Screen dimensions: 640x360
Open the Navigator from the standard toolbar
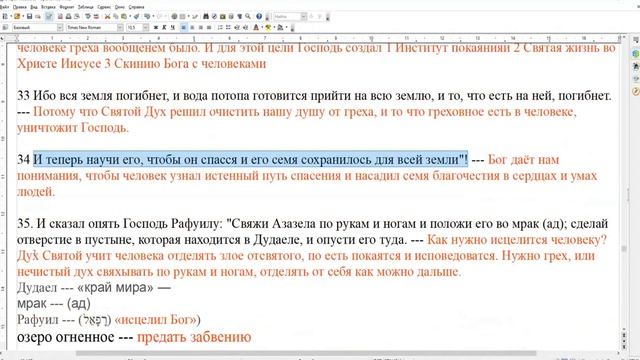click(x=214, y=16)
